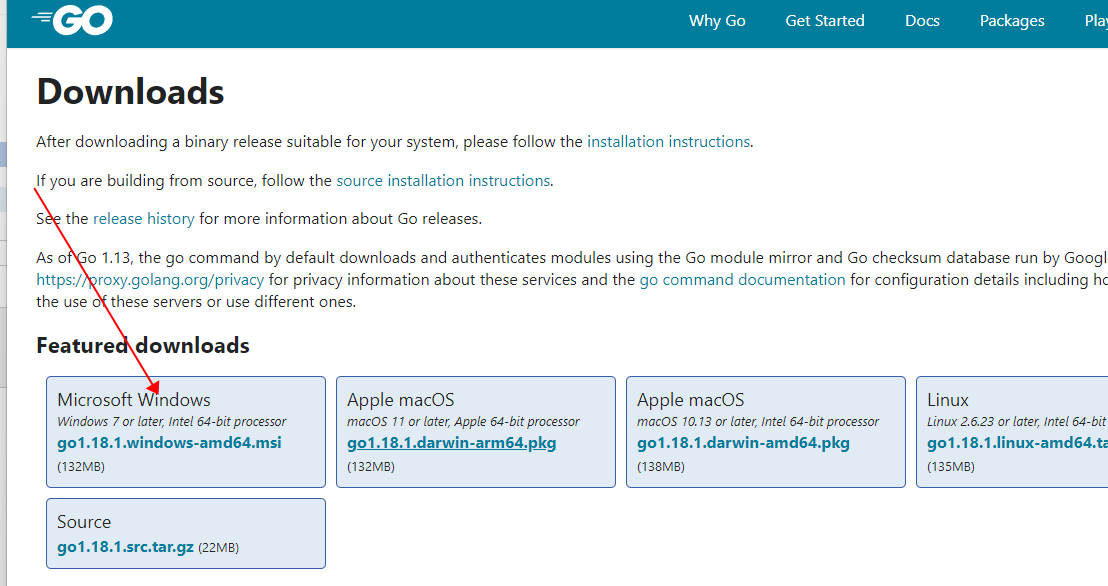The image size is (1108, 586).
Task: Open the Packages page
Action: [x=1012, y=21]
